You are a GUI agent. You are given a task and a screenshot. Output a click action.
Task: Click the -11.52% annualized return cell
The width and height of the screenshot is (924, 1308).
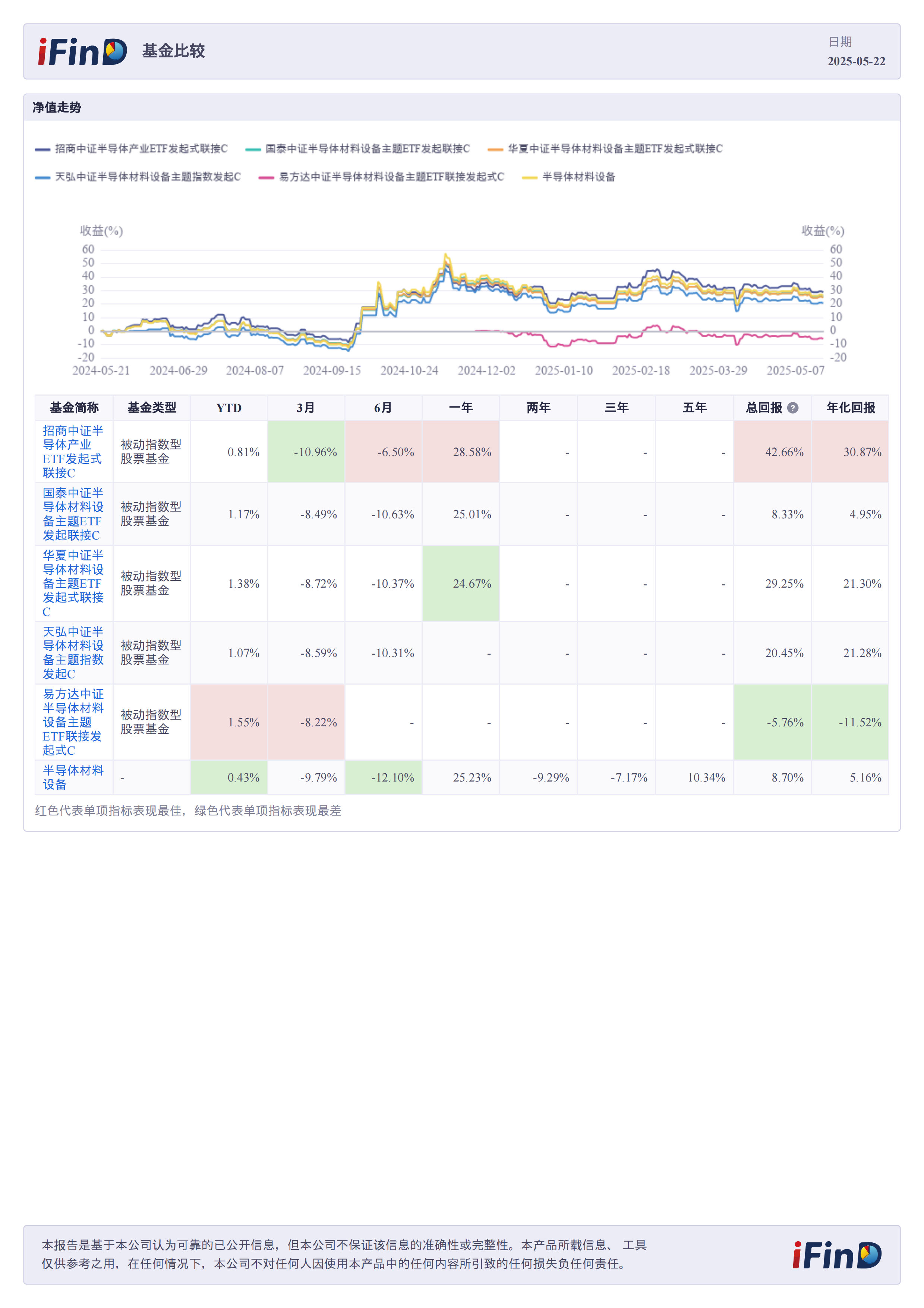(x=851, y=722)
